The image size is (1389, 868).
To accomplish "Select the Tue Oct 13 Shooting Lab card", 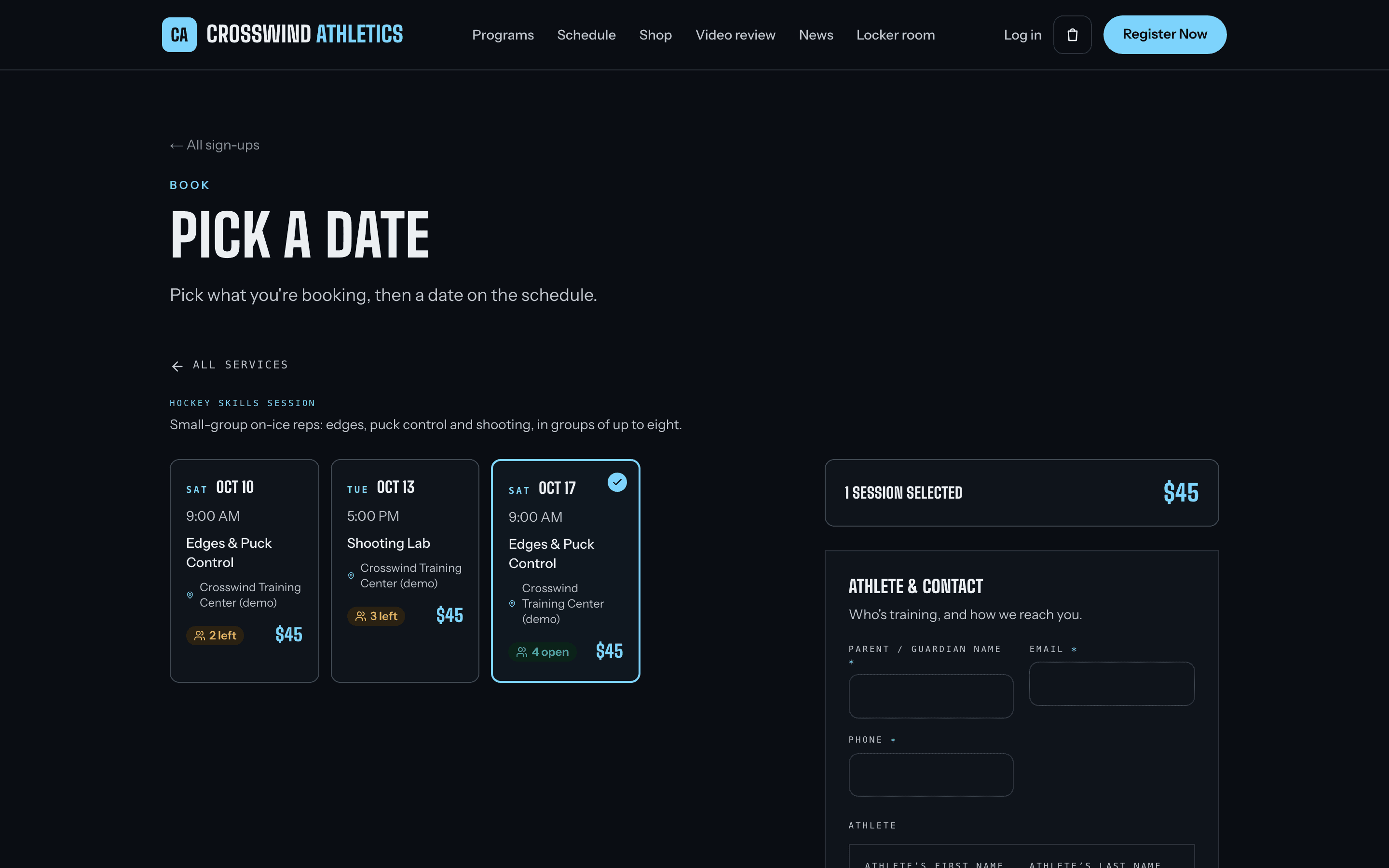I will click(405, 570).
